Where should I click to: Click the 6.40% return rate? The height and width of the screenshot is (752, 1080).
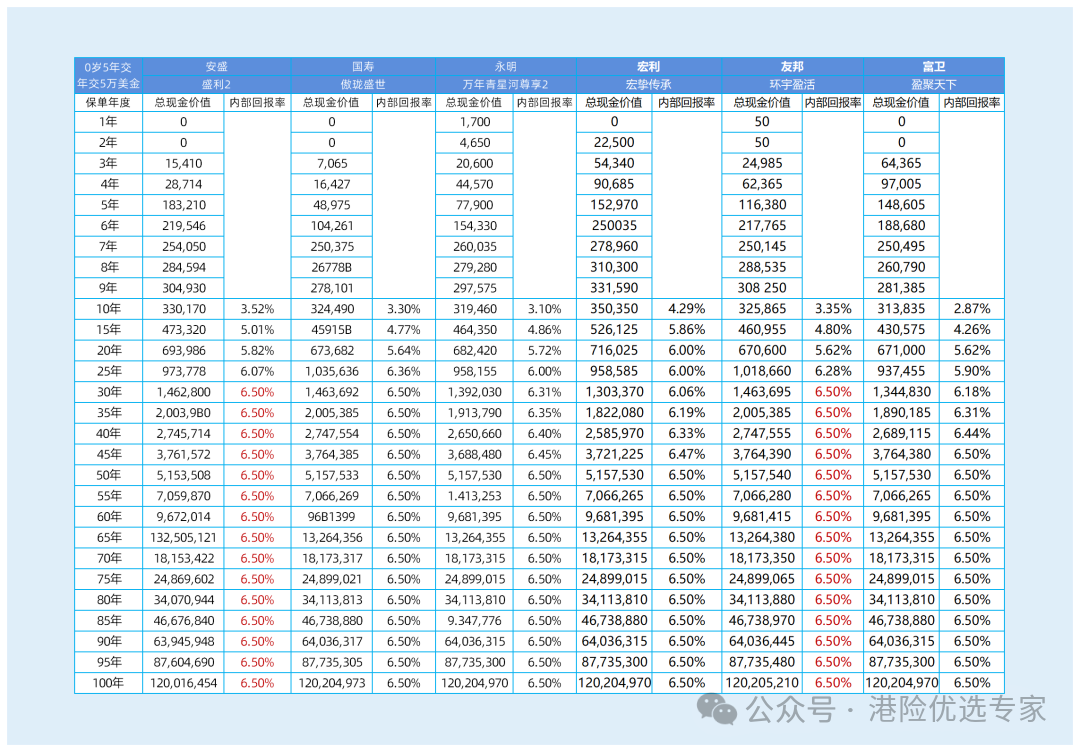click(544, 434)
